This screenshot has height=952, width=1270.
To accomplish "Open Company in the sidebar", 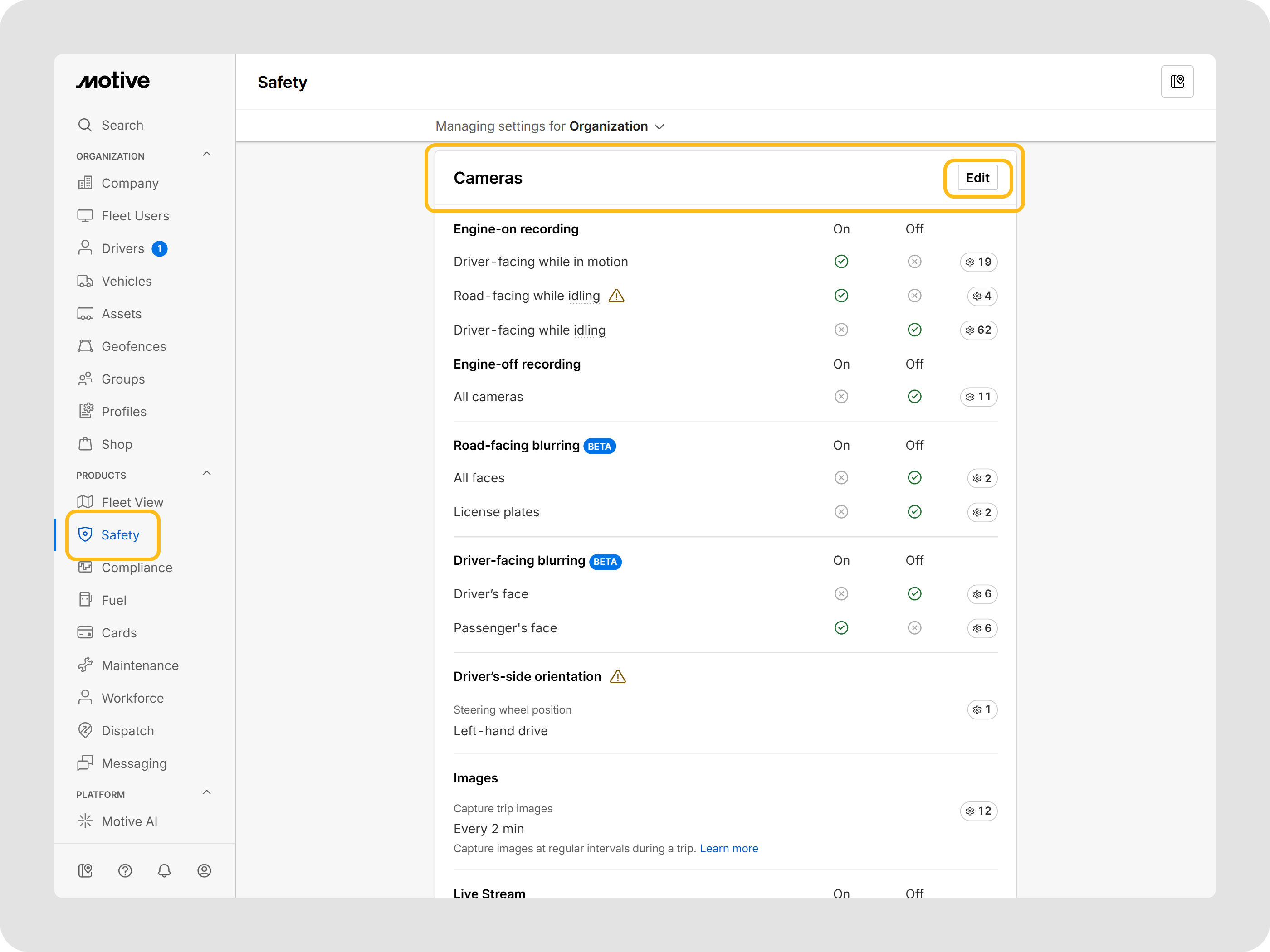I will 118,183.
